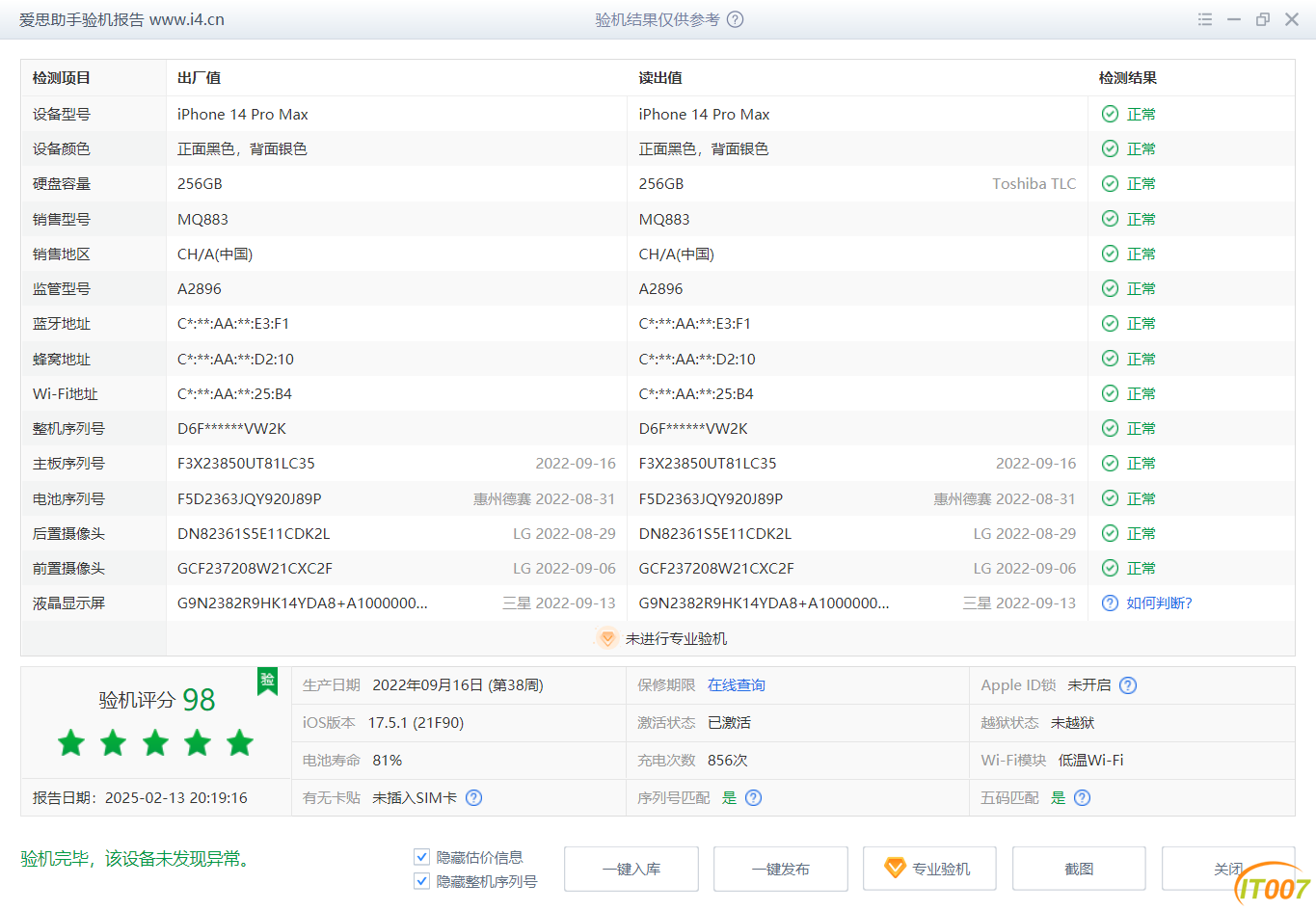
Task: Click the green check icon for Wi-Fi地址
Action: pos(1110,393)
